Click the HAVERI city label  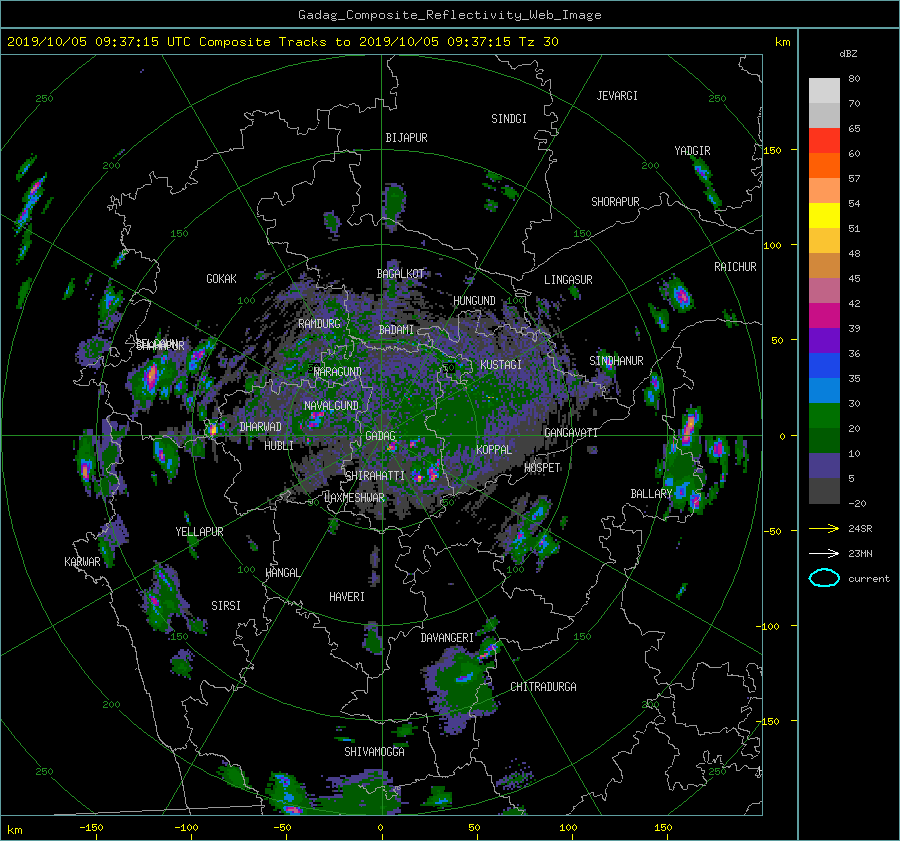pos(347,597)
